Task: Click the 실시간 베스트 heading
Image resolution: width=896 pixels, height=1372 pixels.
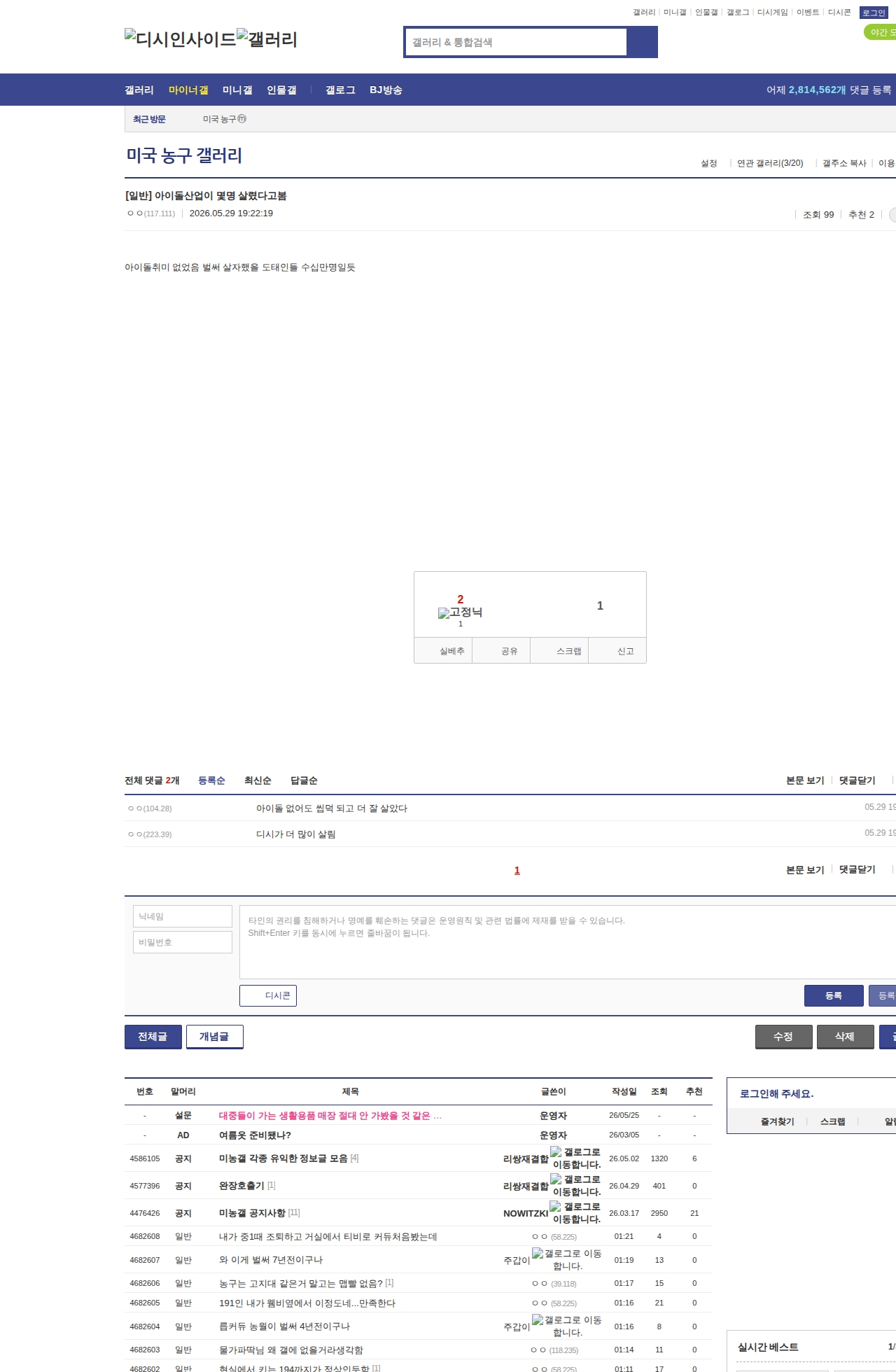Action: [768, 1347]
